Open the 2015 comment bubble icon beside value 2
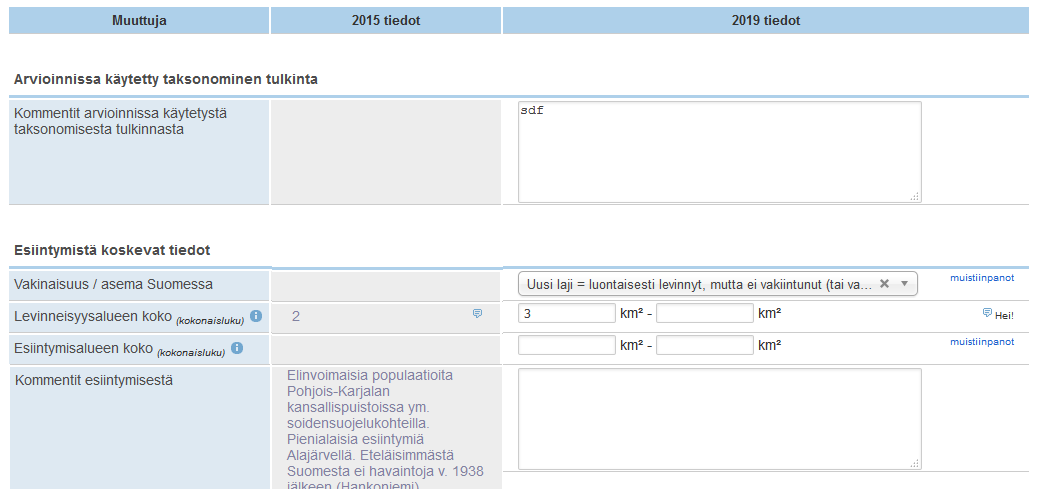The height and width of the screenshot is (489, 1060). click(477, 314)
